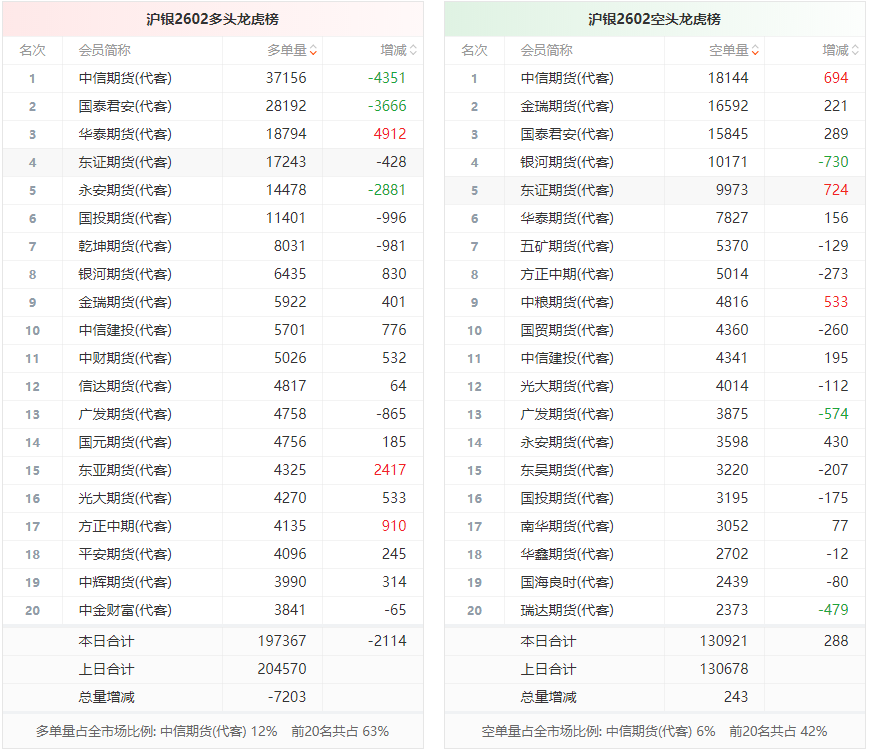This screenshot has height=754, width=871.
Task: Select 平安期货(代客) row
Action: pyautogui.click(x=213, y=554)
